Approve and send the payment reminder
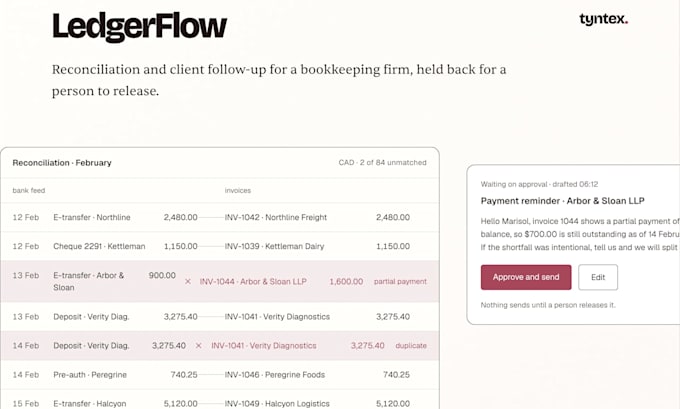Screen dimensions: 680x409 [x=526, y=277]
